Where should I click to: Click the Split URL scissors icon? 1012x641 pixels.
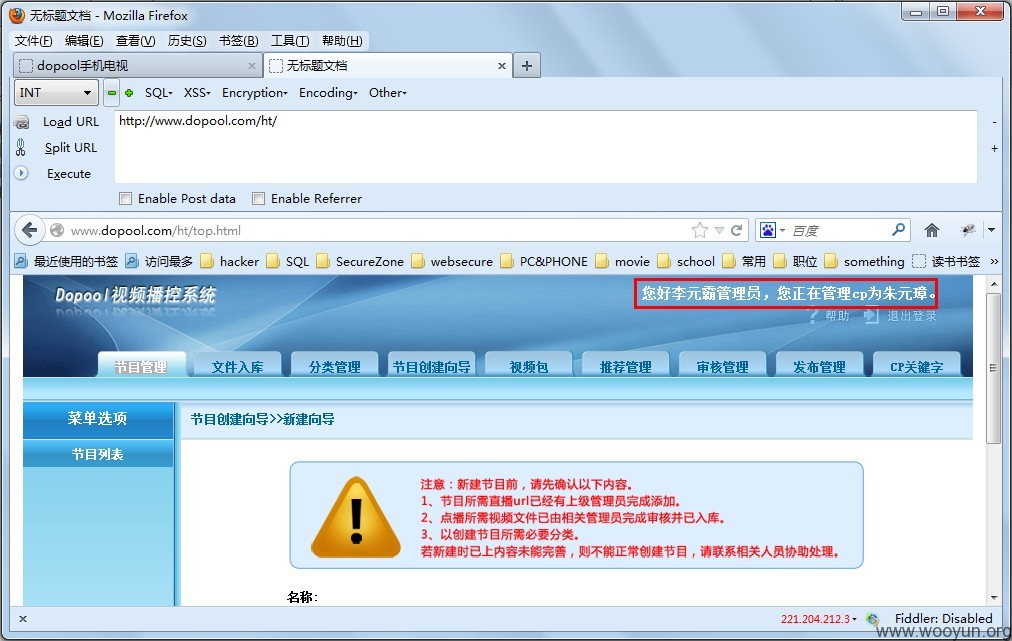point(21,147)
